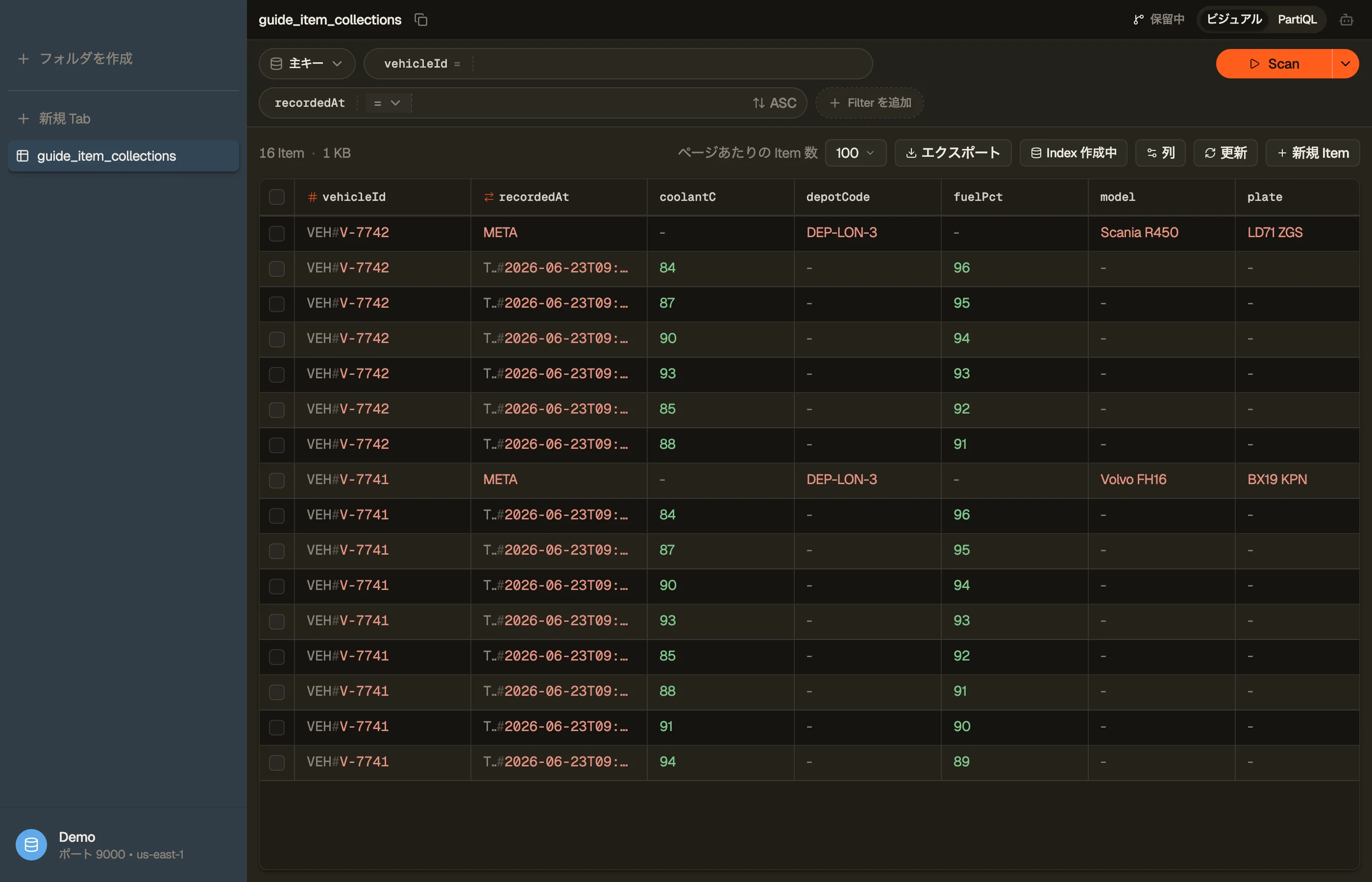1372x882 pixels.
Task: Click the 保留中 branch status icon
Action: [1138, 20]
